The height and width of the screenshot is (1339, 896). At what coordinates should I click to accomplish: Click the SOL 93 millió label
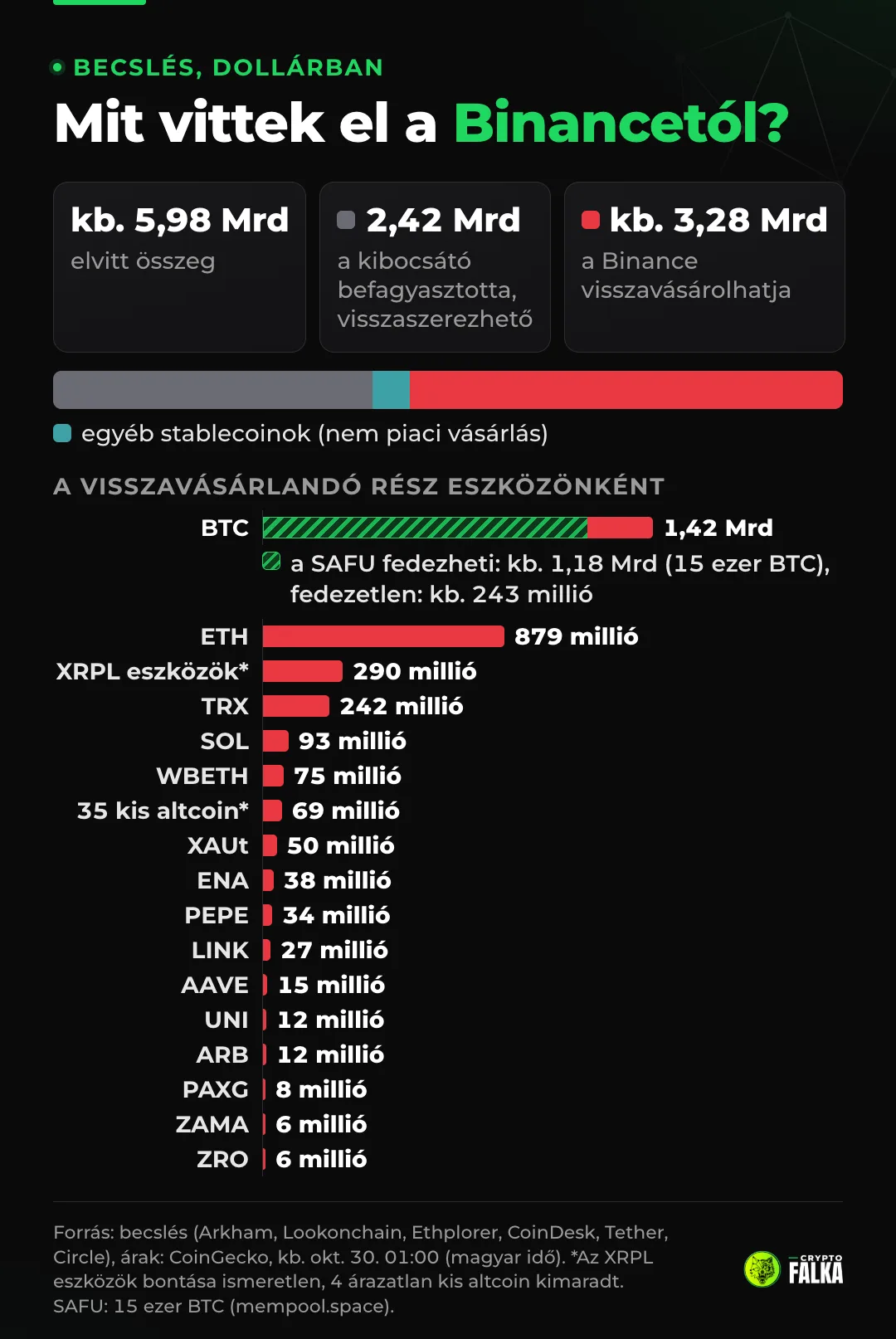(x=353, y=741)
